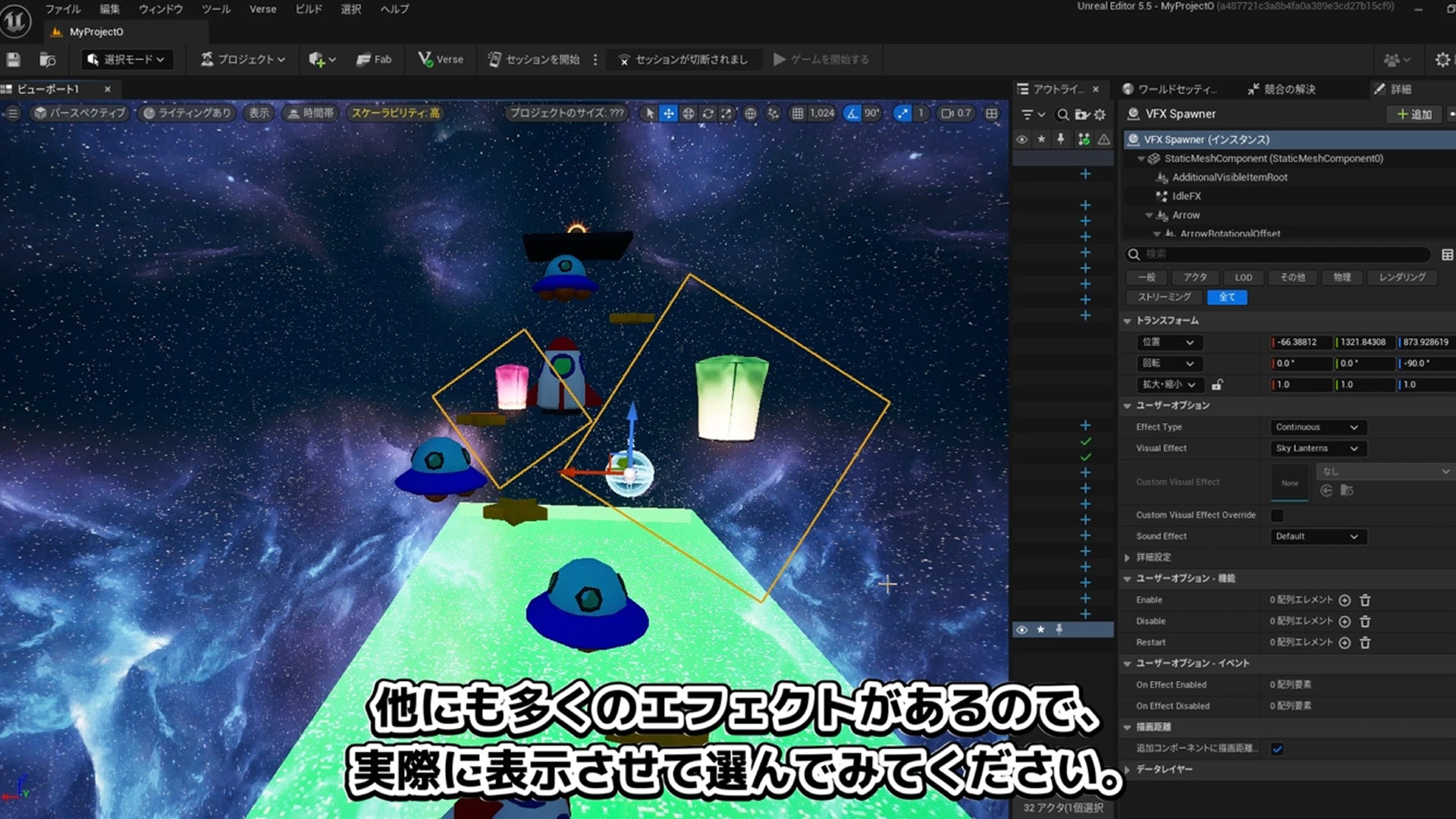This screenshot has height=819, width=1456.
Task: Click the Custom Visual Effect None thumbnail
Action: click(1290, 482)
